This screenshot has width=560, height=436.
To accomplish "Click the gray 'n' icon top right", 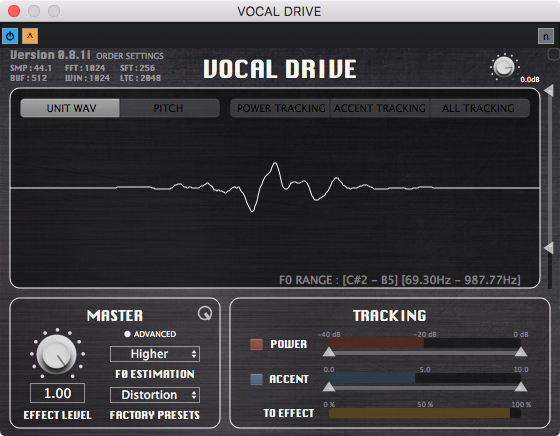I will [x=546, y=36].
